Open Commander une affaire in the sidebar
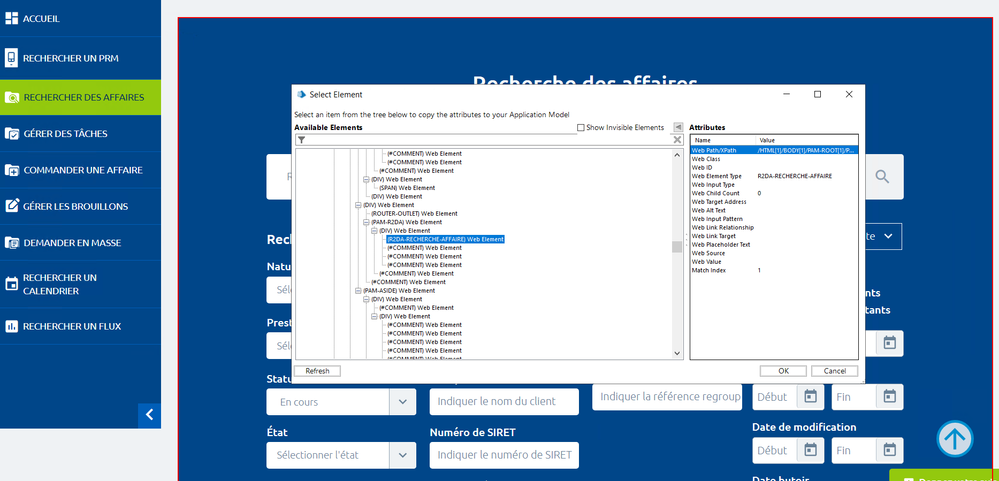The height and width of the screenshot is (481, 999). (80, 170)
